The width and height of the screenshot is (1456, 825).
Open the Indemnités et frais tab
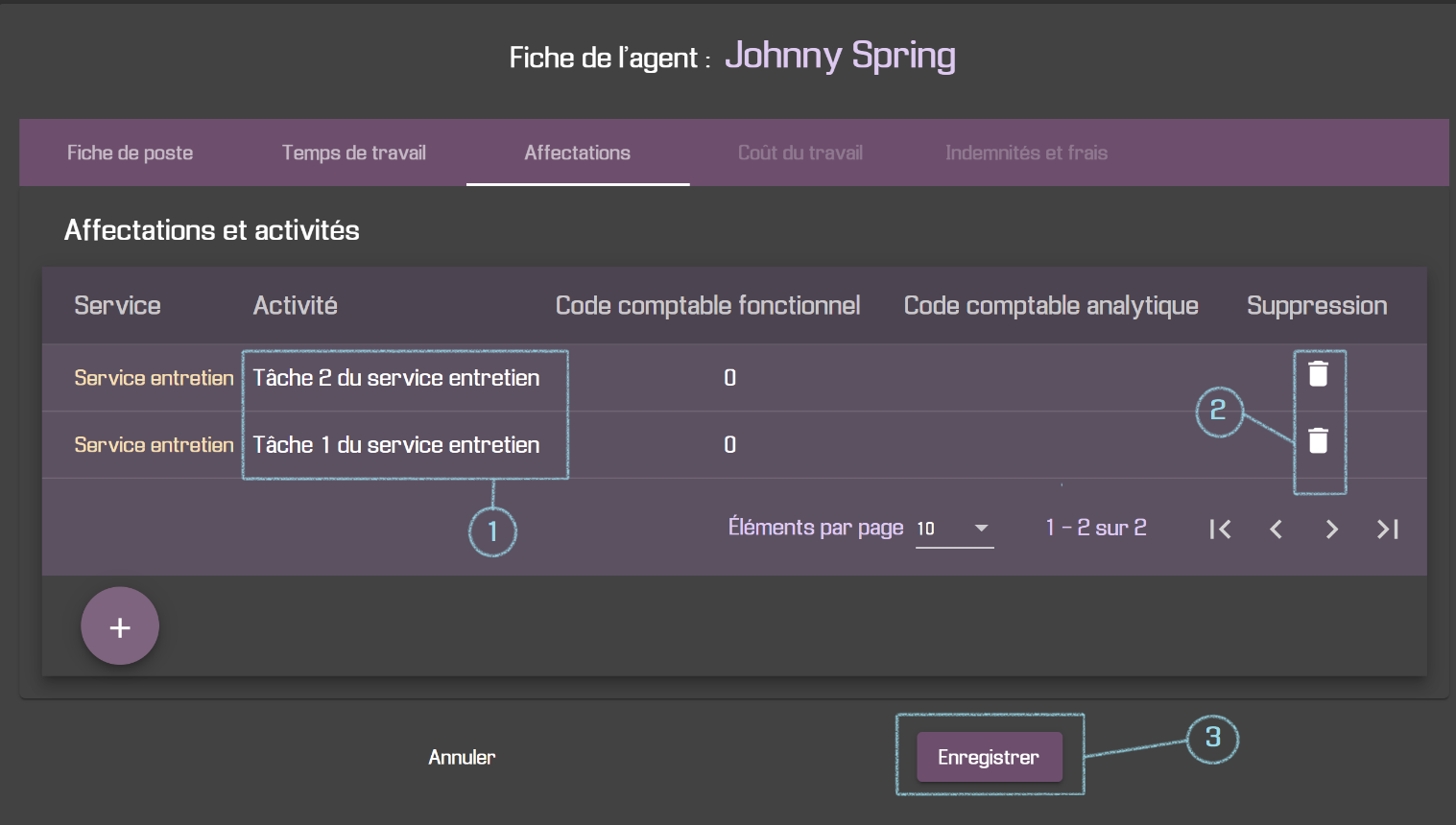pos(1026,153)
